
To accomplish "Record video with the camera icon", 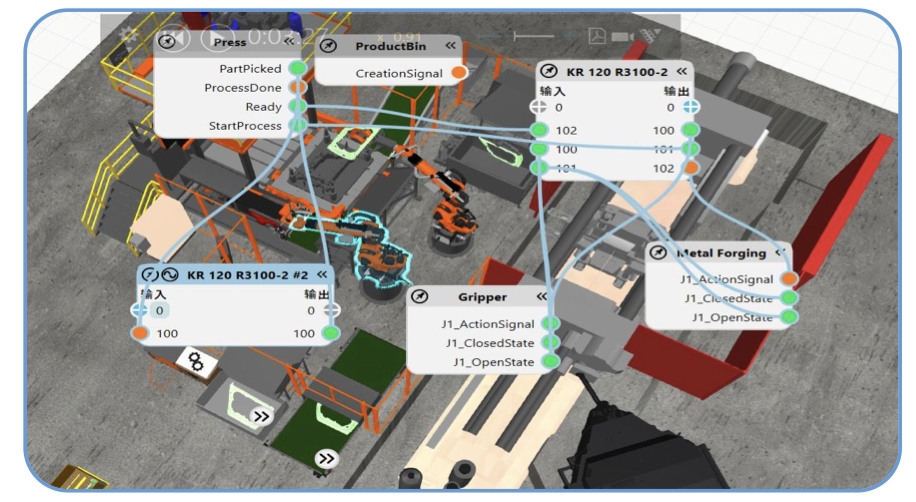I will coord(622,37).
